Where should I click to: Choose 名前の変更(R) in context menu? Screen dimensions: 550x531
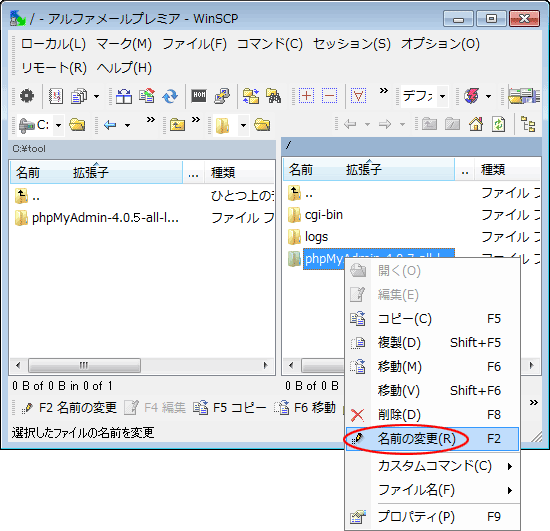pyautogui.click(x=432, y=439)
